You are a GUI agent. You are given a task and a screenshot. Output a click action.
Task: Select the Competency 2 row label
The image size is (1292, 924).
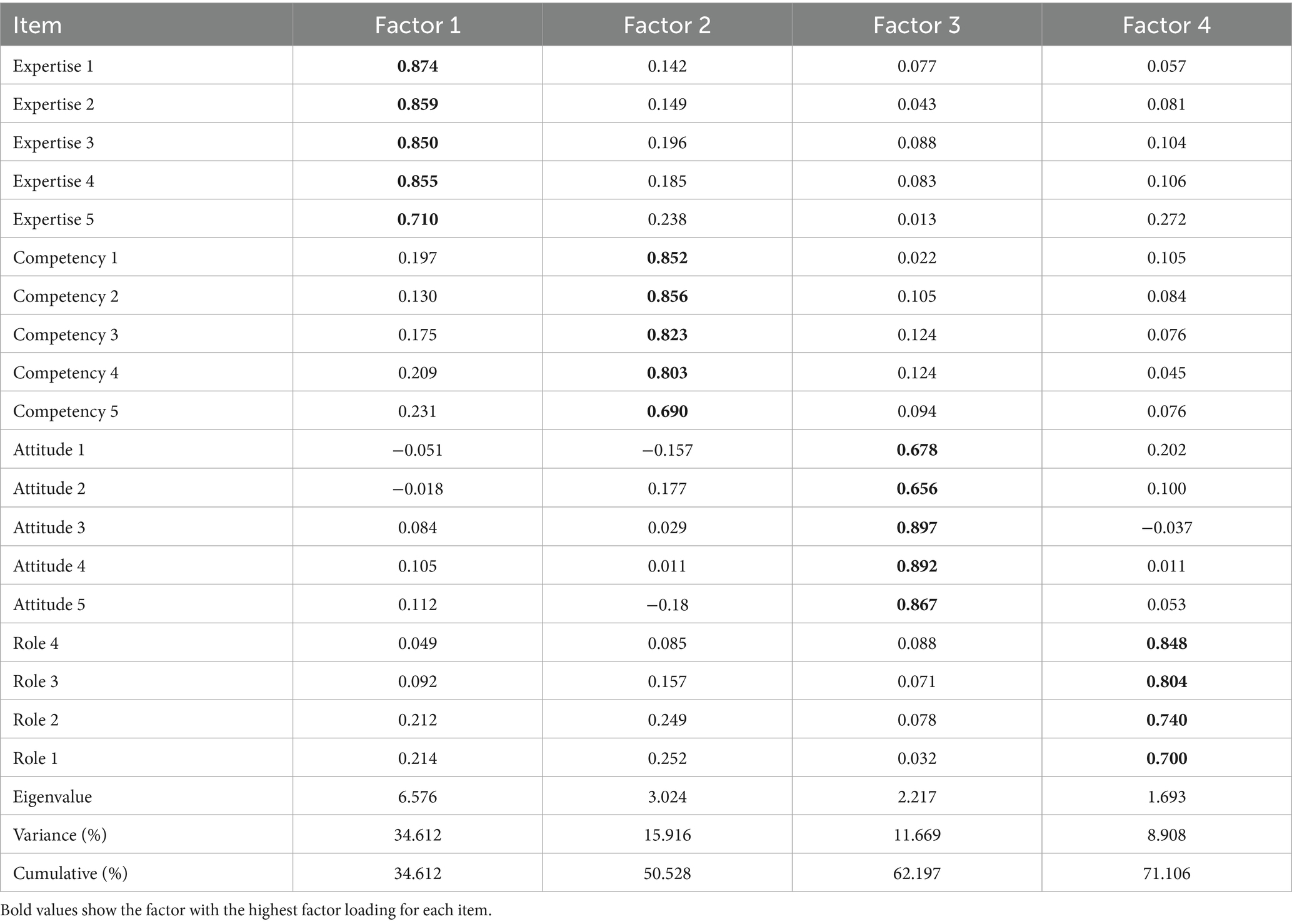point(66,296)
